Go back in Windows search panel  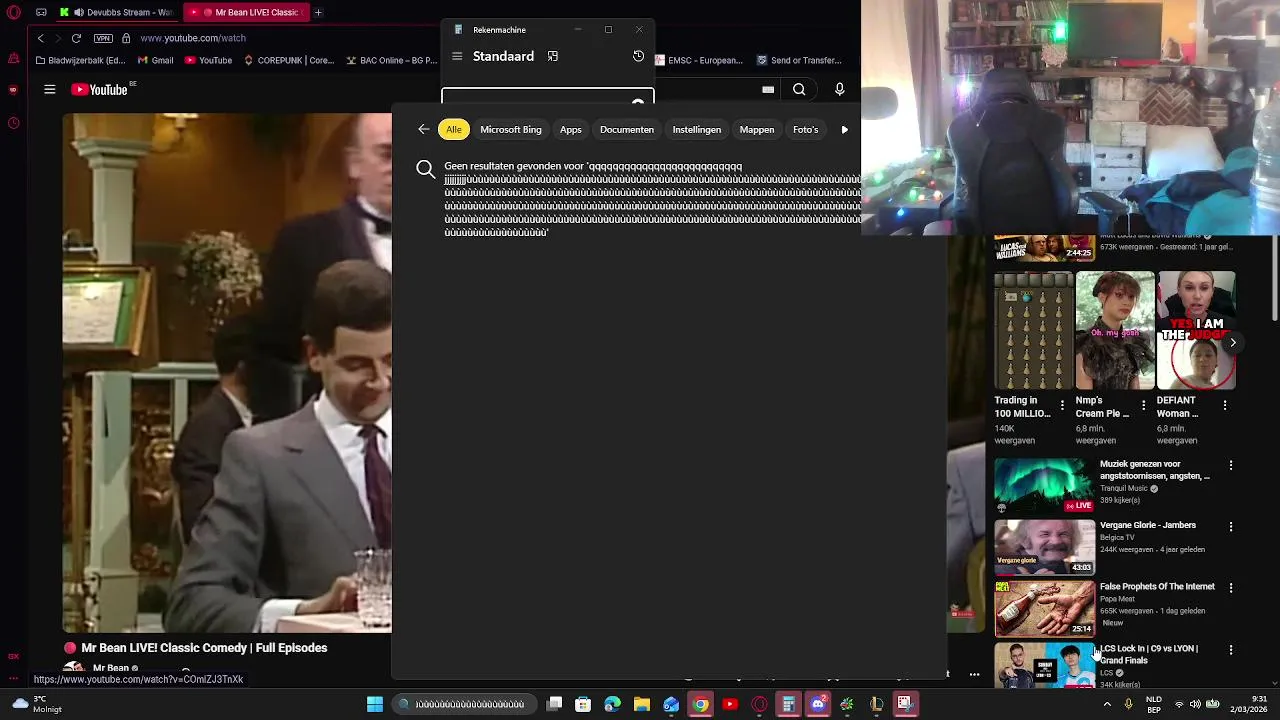(x=424, y=129)
